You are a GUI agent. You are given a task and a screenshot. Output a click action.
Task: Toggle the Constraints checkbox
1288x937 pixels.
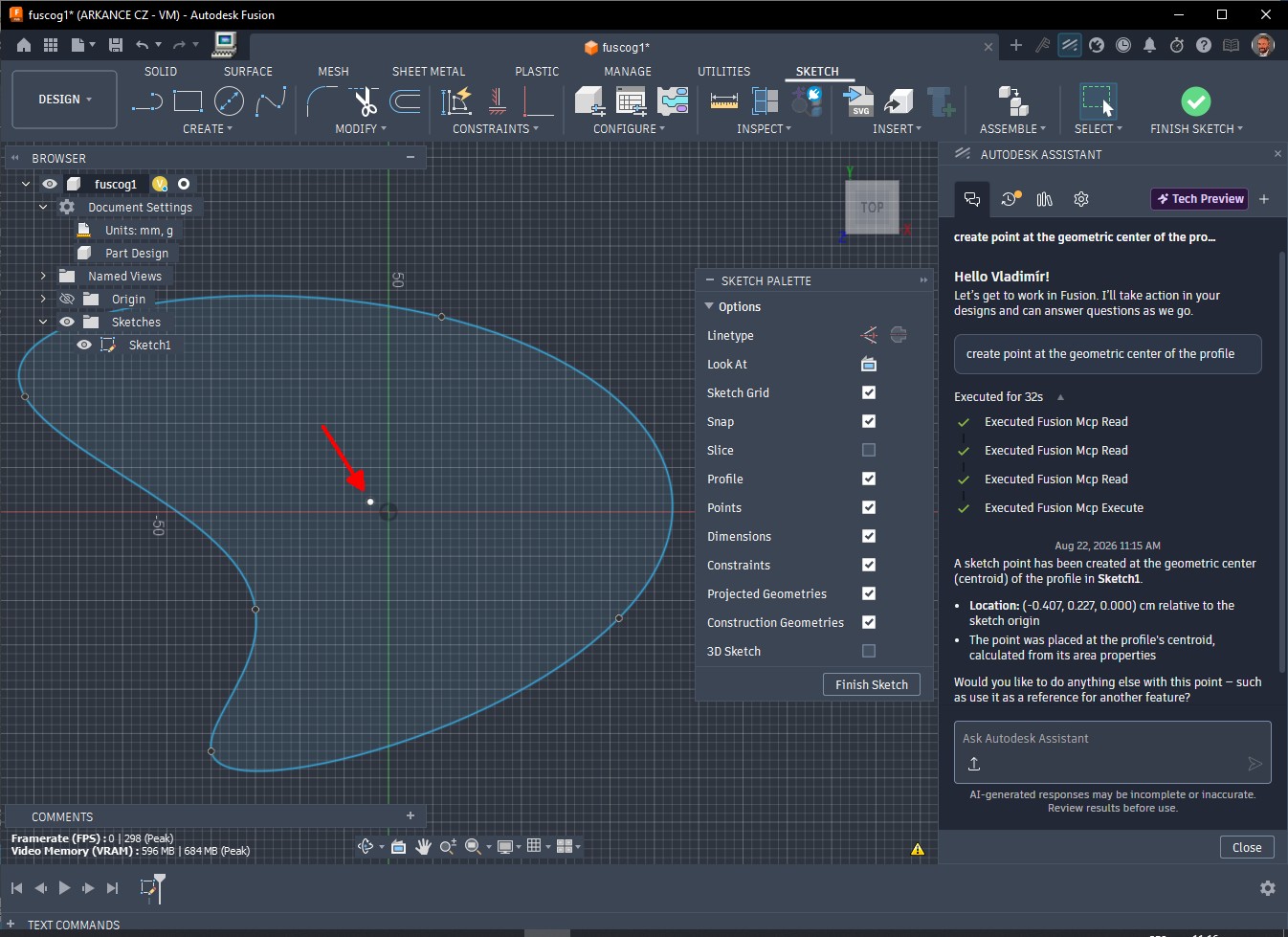(x=869, y=565)
